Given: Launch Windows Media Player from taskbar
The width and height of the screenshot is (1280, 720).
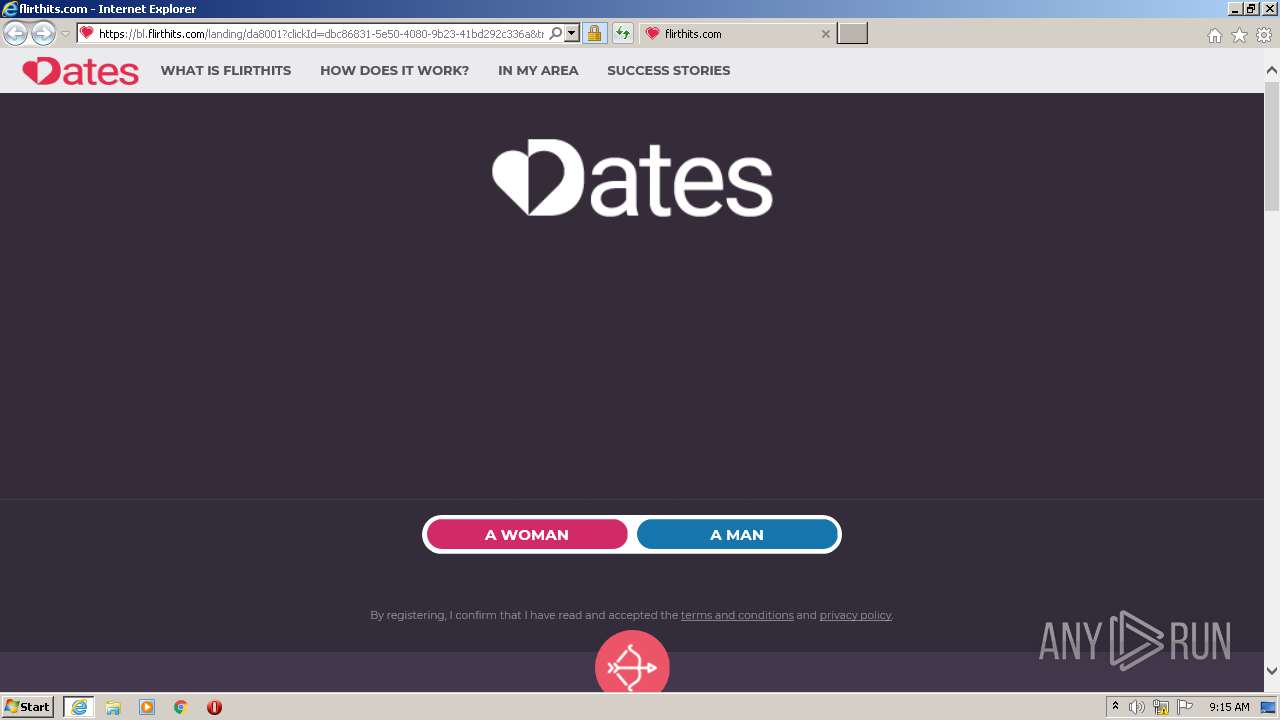Looking at the screenshot, I should (147, 707).
